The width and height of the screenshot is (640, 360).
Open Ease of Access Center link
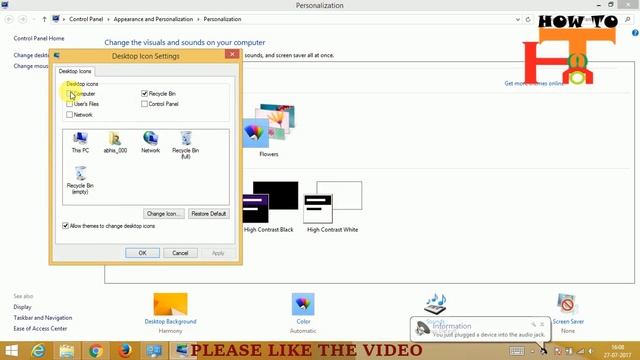(x=40, y=329)
